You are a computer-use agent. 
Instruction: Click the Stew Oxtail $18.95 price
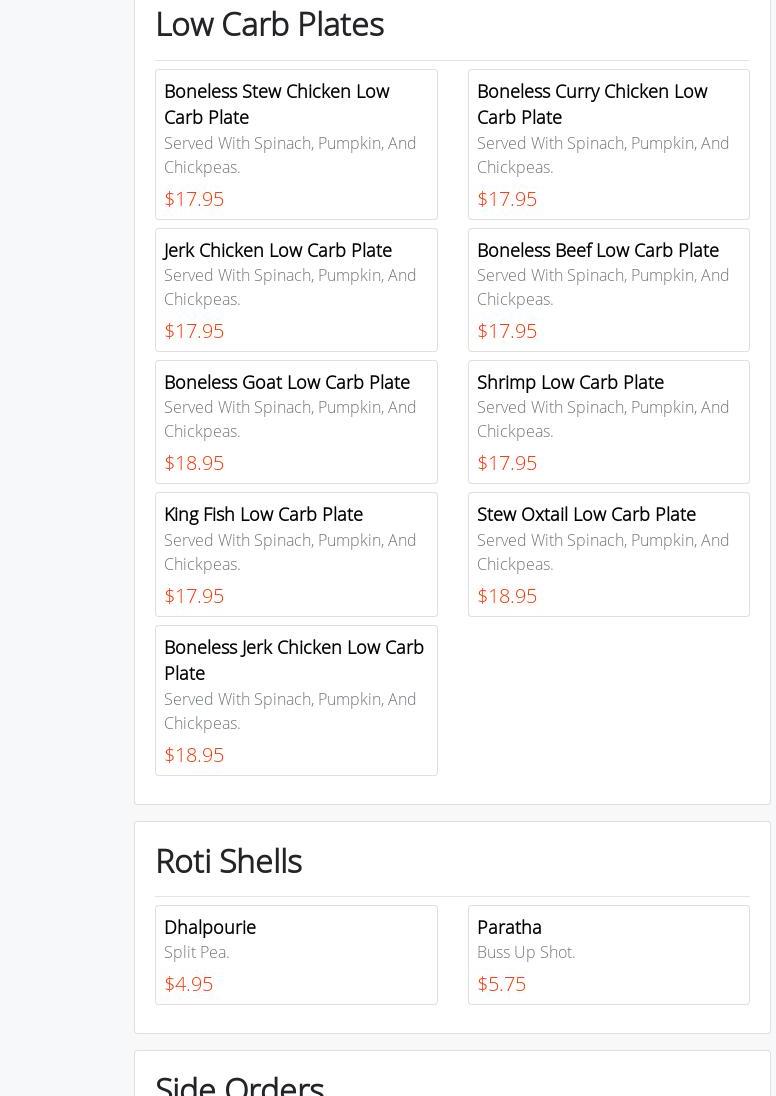coord(507,596)
